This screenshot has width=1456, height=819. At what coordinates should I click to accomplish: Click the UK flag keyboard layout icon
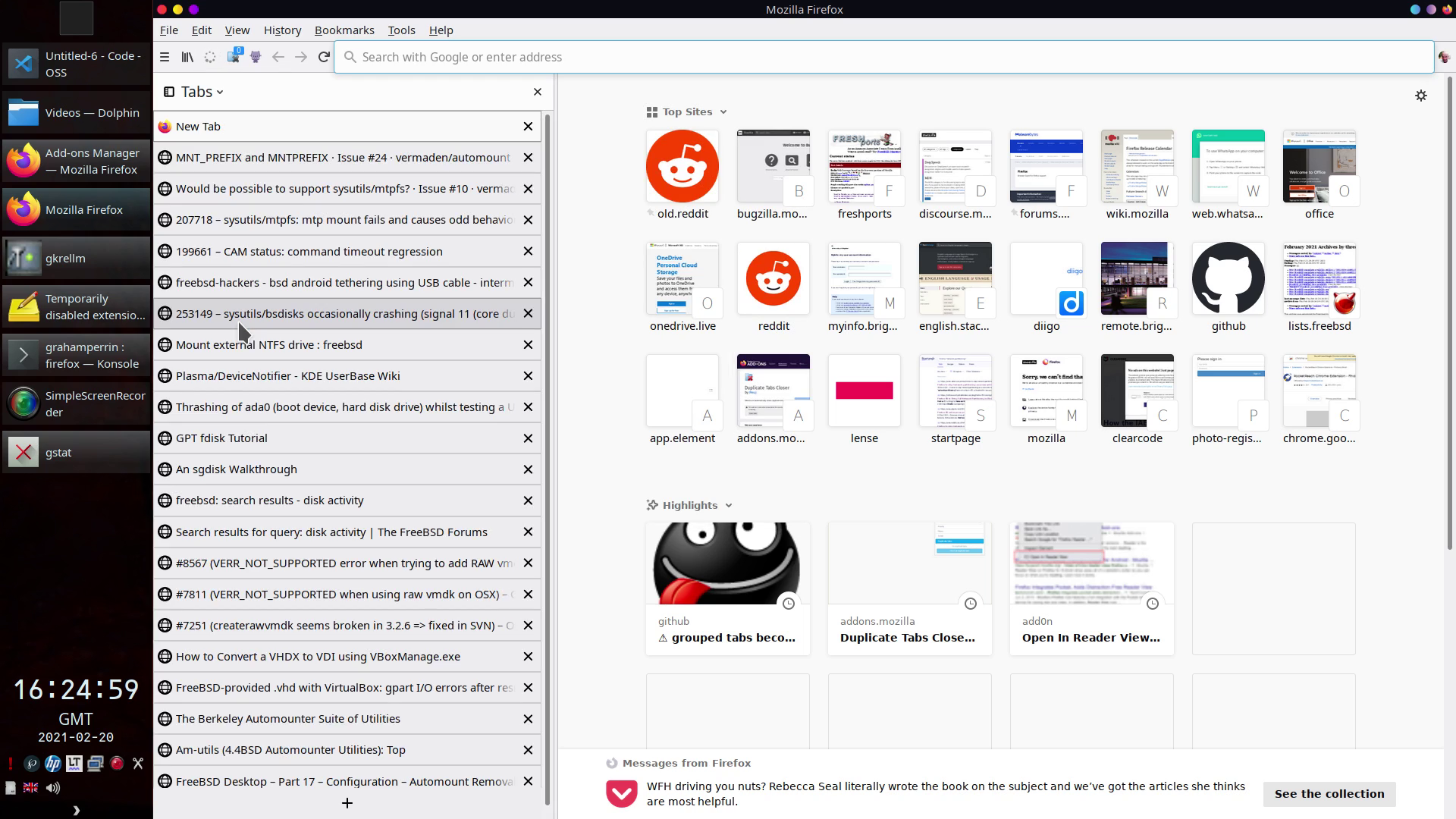click(31, 788)
